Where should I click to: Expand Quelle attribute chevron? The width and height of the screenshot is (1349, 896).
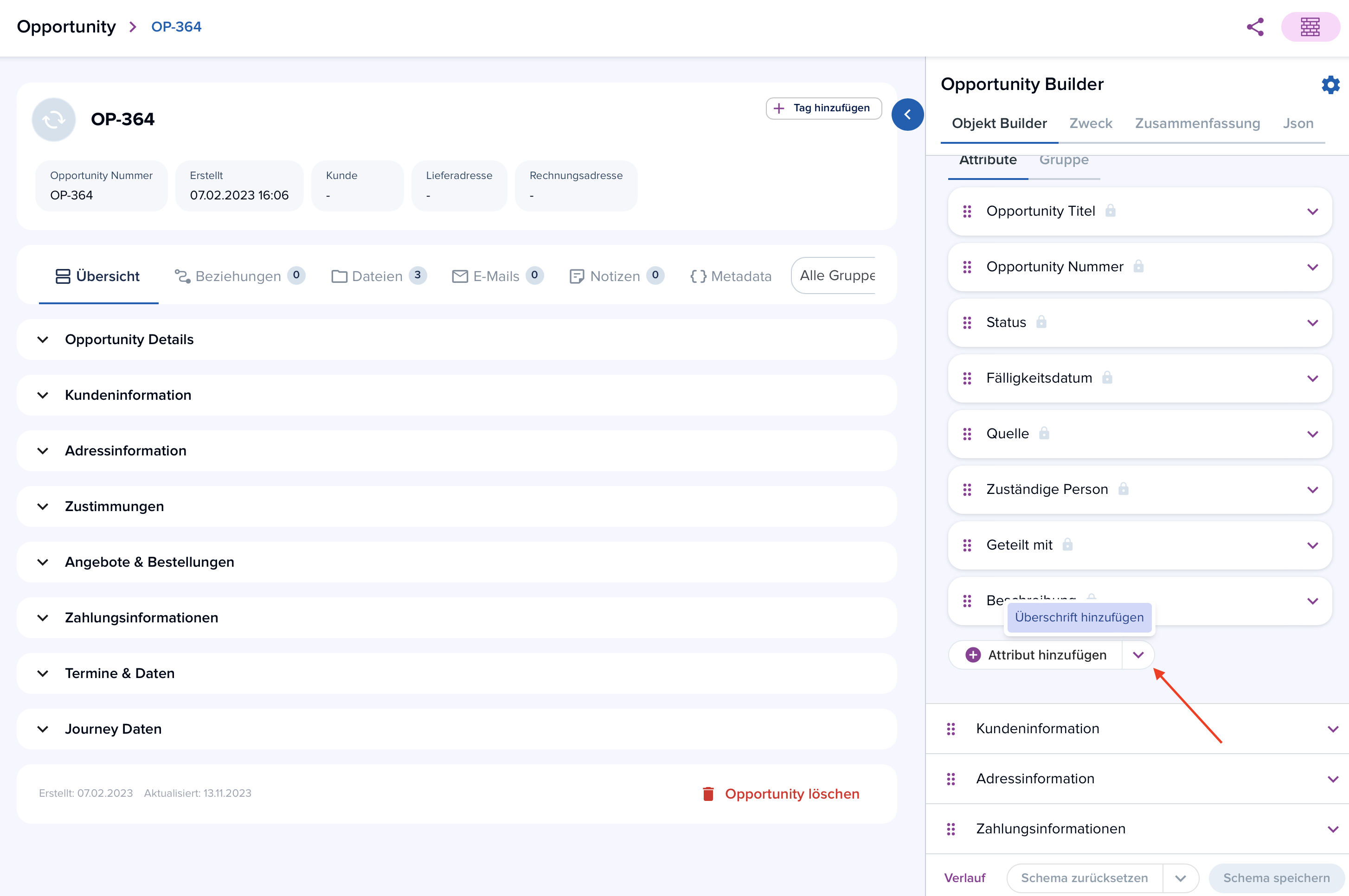(x=1312, y=434)
